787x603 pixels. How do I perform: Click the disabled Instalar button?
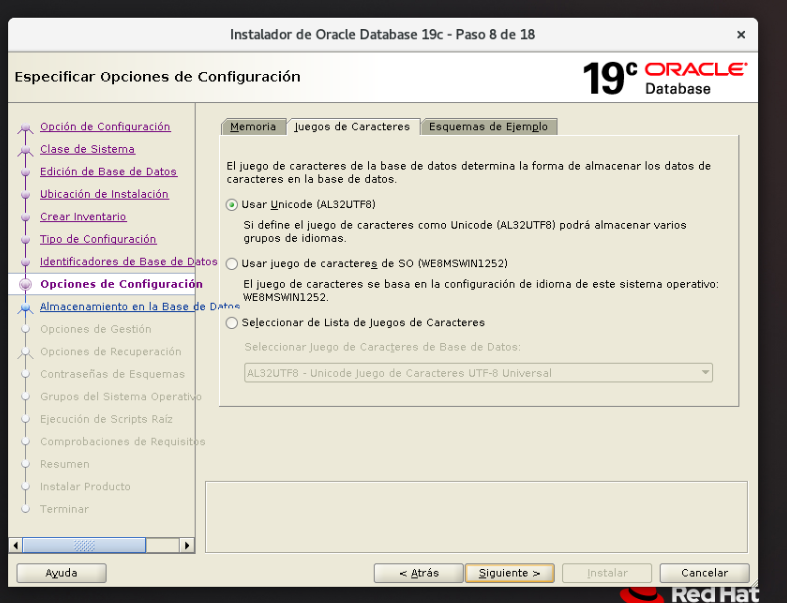pyautogui.click(x=607, y=573)
